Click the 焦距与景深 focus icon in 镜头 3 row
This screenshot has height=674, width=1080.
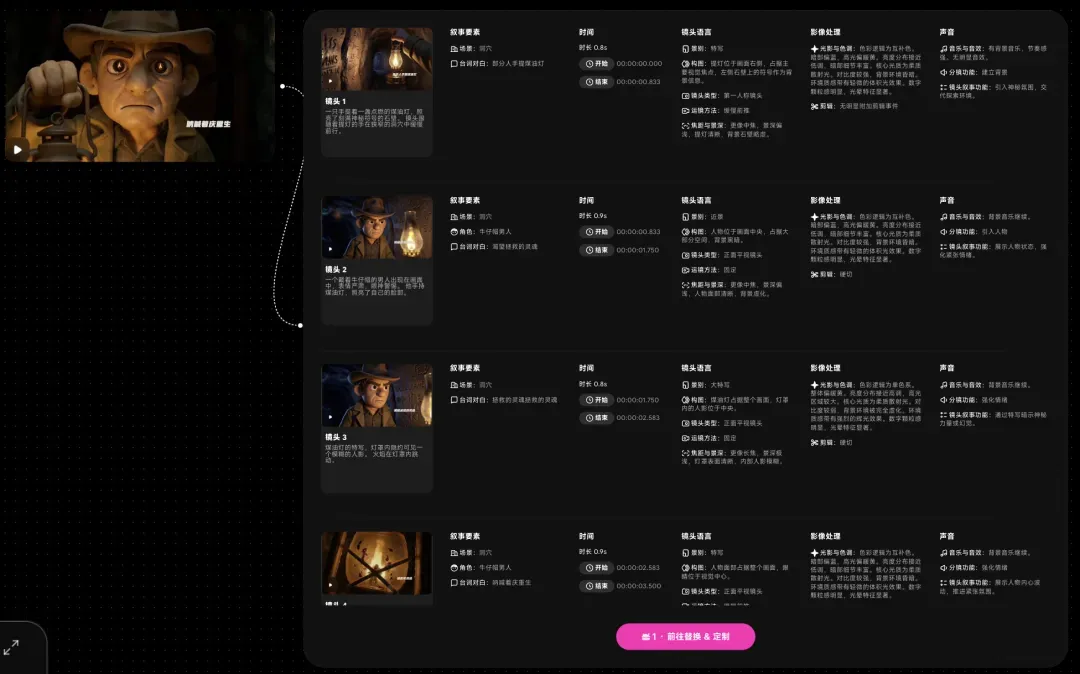(685, 454)
